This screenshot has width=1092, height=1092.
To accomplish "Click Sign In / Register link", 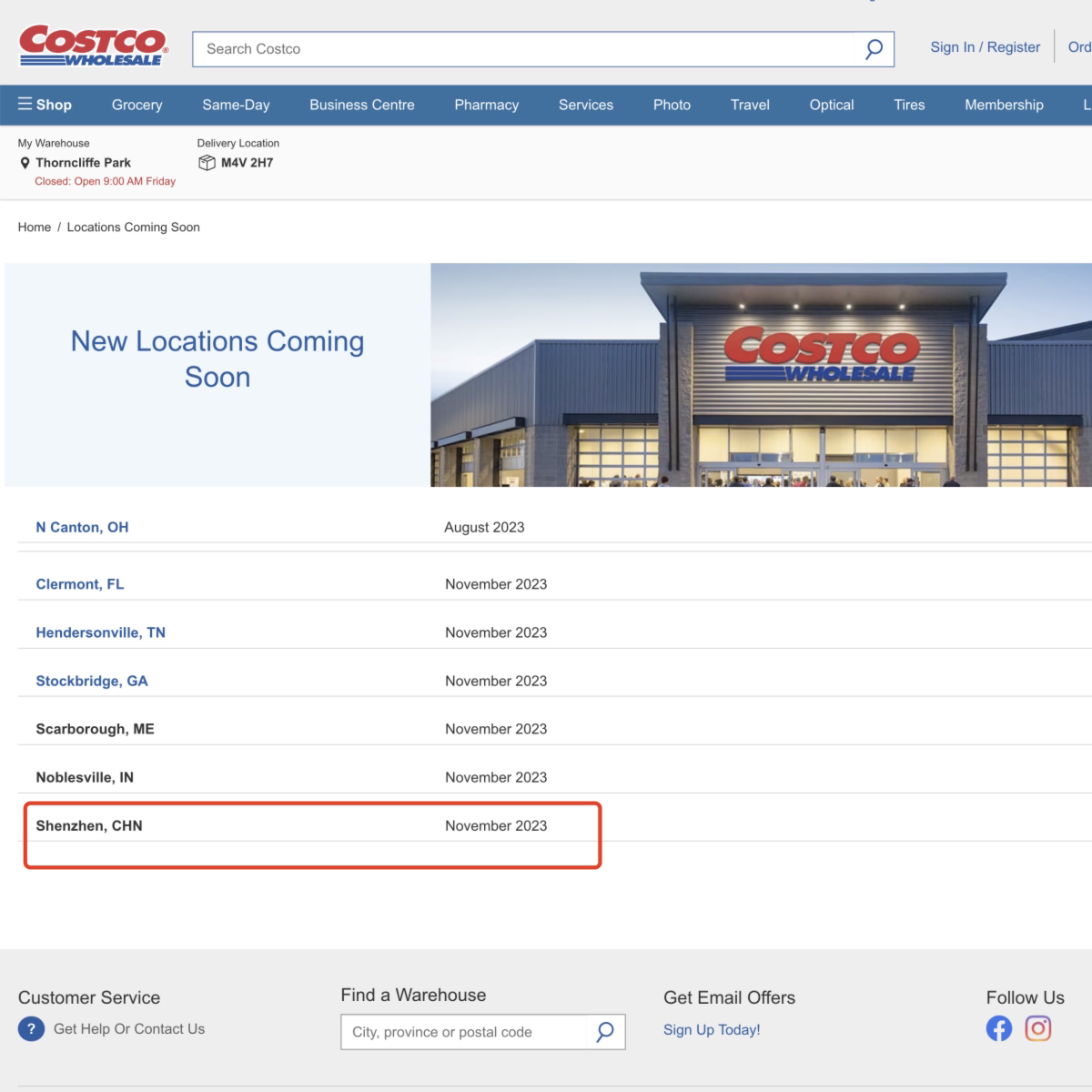I will point(985,47).
